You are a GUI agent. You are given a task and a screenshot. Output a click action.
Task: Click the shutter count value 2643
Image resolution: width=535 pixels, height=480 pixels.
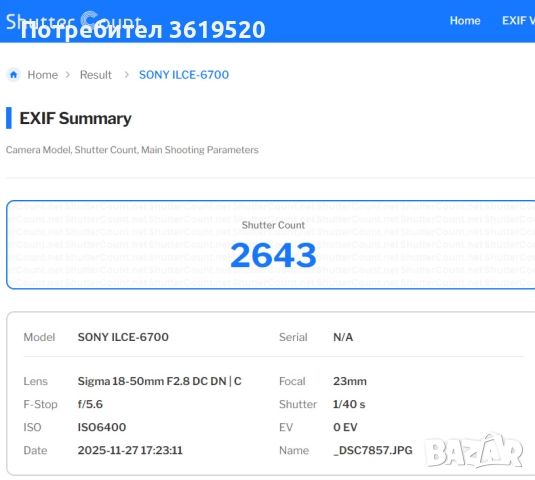(x=273, y=255)
